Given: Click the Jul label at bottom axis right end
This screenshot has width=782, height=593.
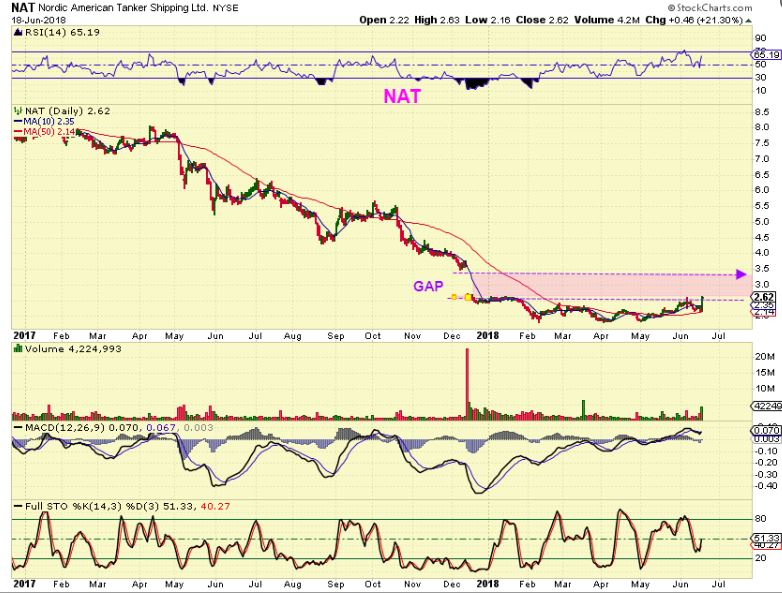Looking at the screenshot, I should coord(718,584).
